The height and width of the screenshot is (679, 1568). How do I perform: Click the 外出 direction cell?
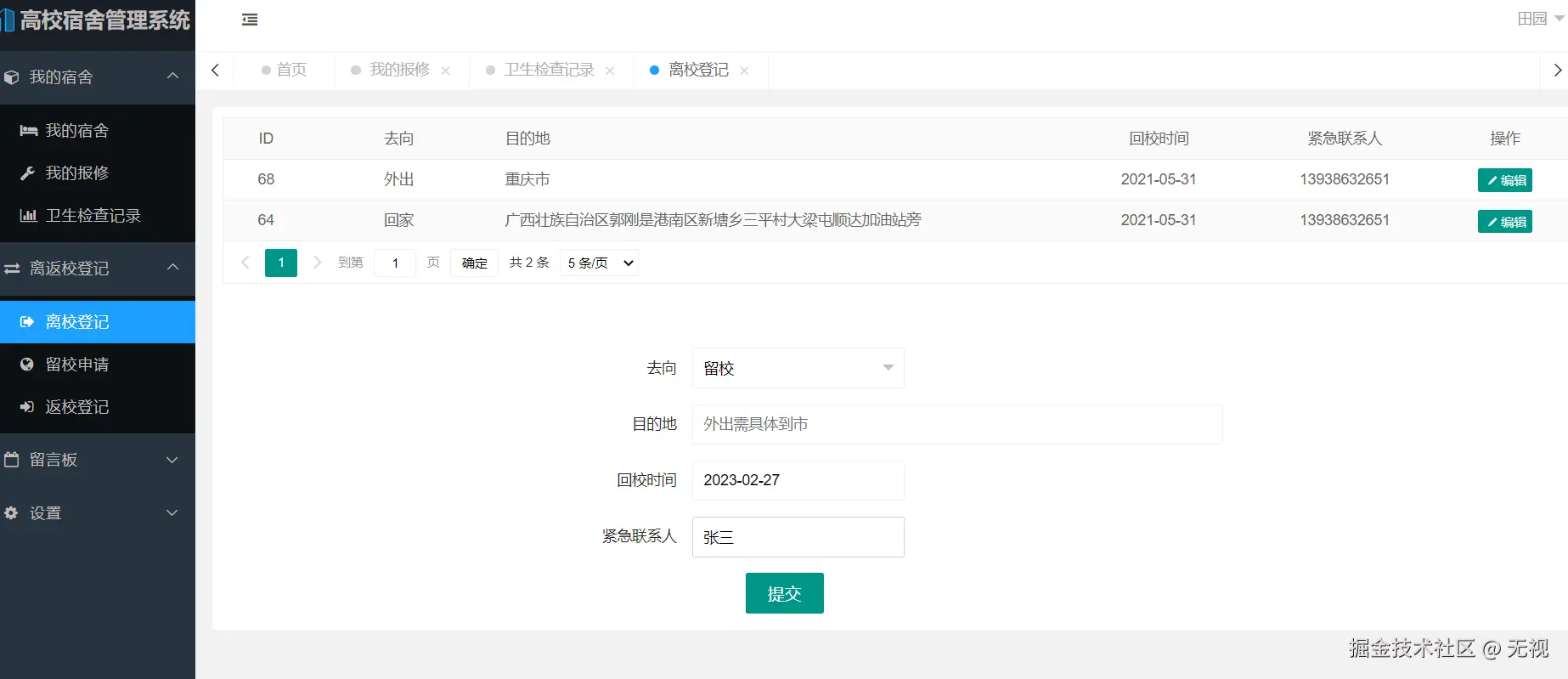pyautogui.click(x=398, y=179)
